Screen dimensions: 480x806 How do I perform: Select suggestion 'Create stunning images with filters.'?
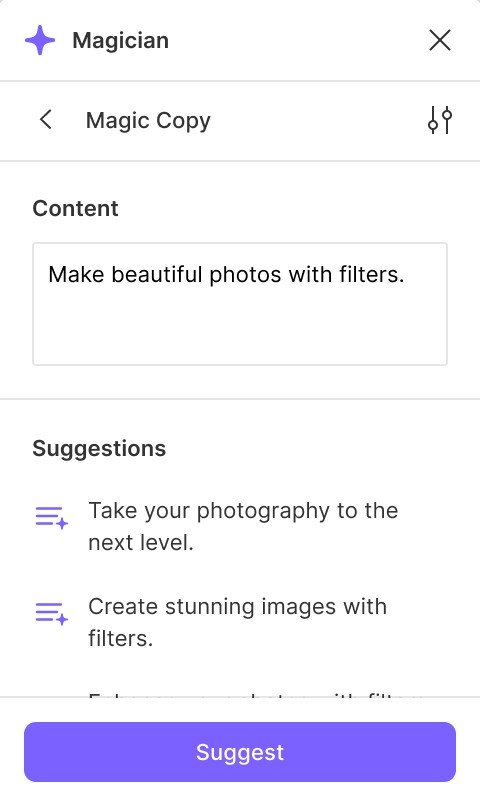(x=237, y=622)
